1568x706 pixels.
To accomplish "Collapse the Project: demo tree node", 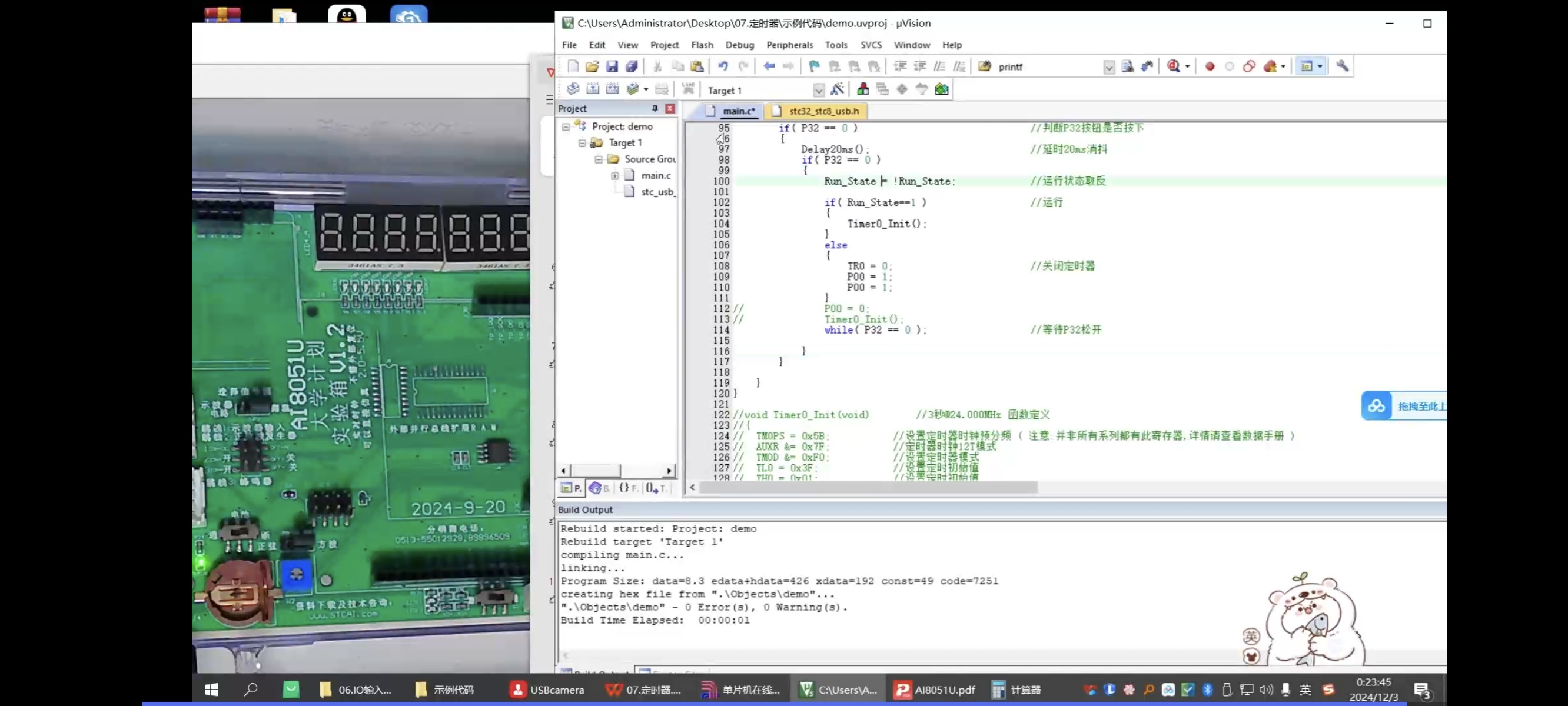I will tap(566, 126).
